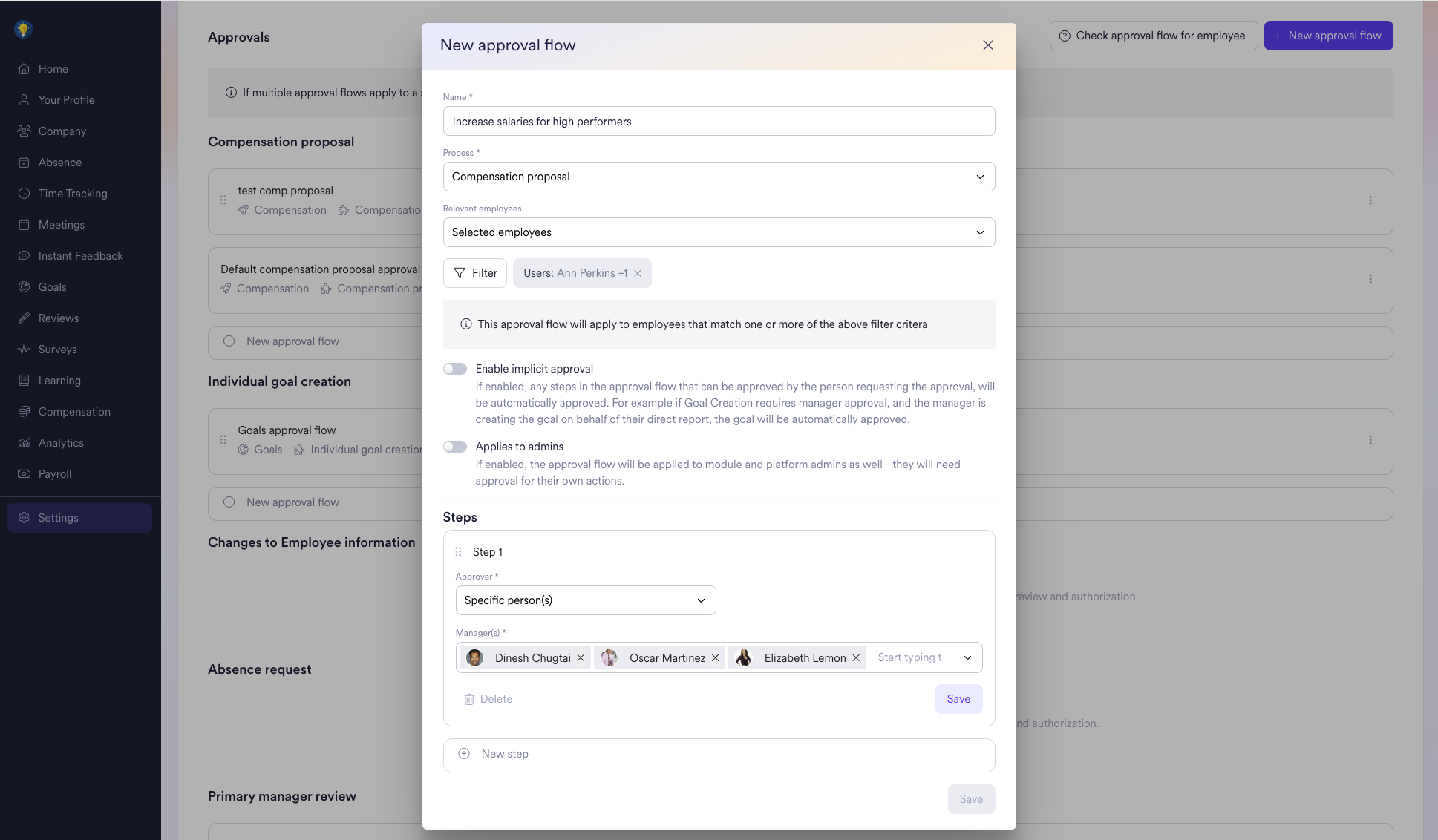Expand the Manager(s) dropdown chevron

(x=968, y=657)
